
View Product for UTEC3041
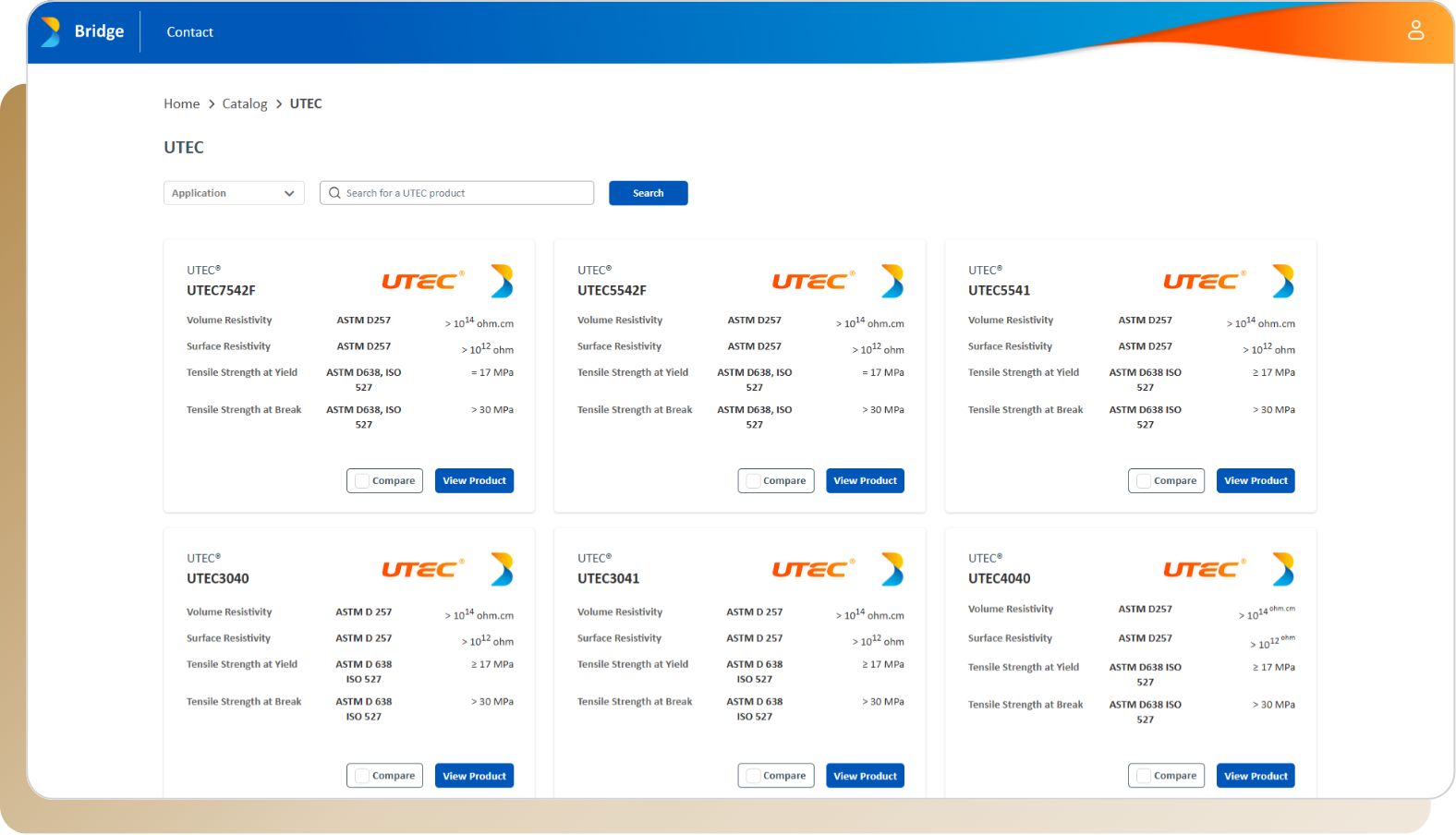tap(865, 776)
